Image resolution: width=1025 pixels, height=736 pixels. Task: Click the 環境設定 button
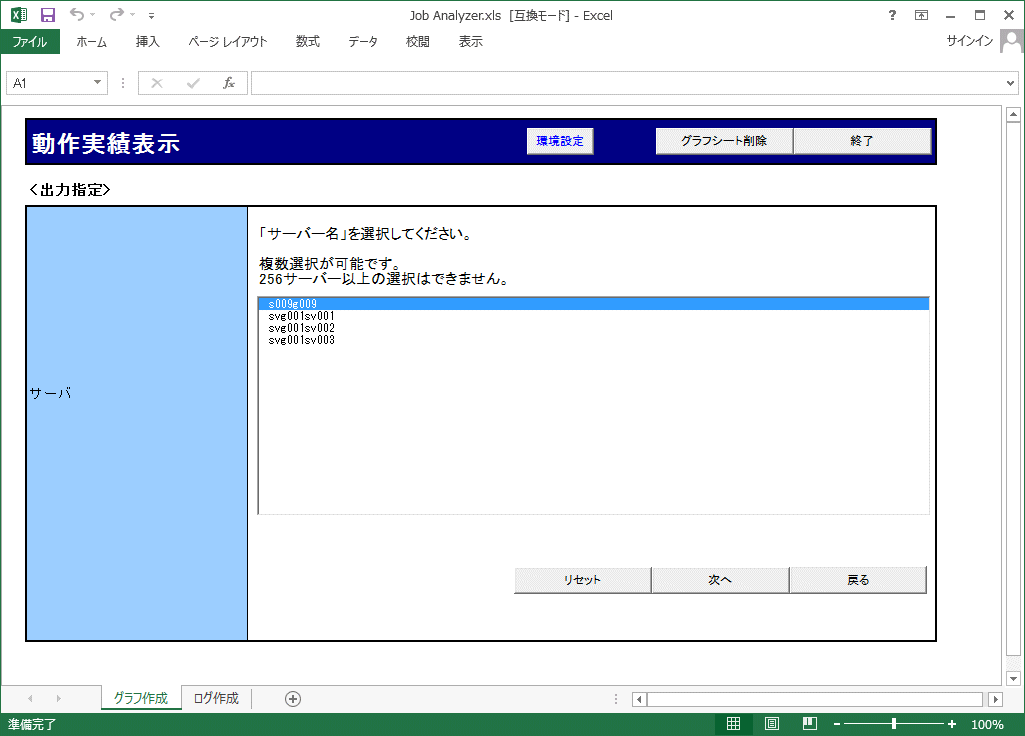[560, 141]
